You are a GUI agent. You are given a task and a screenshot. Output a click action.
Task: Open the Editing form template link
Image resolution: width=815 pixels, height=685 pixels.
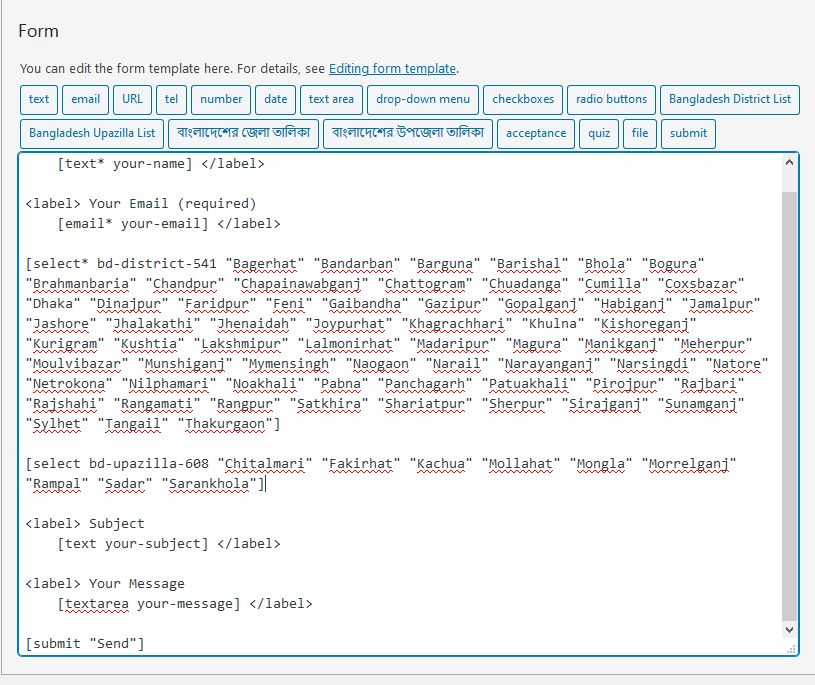[392, 69]
